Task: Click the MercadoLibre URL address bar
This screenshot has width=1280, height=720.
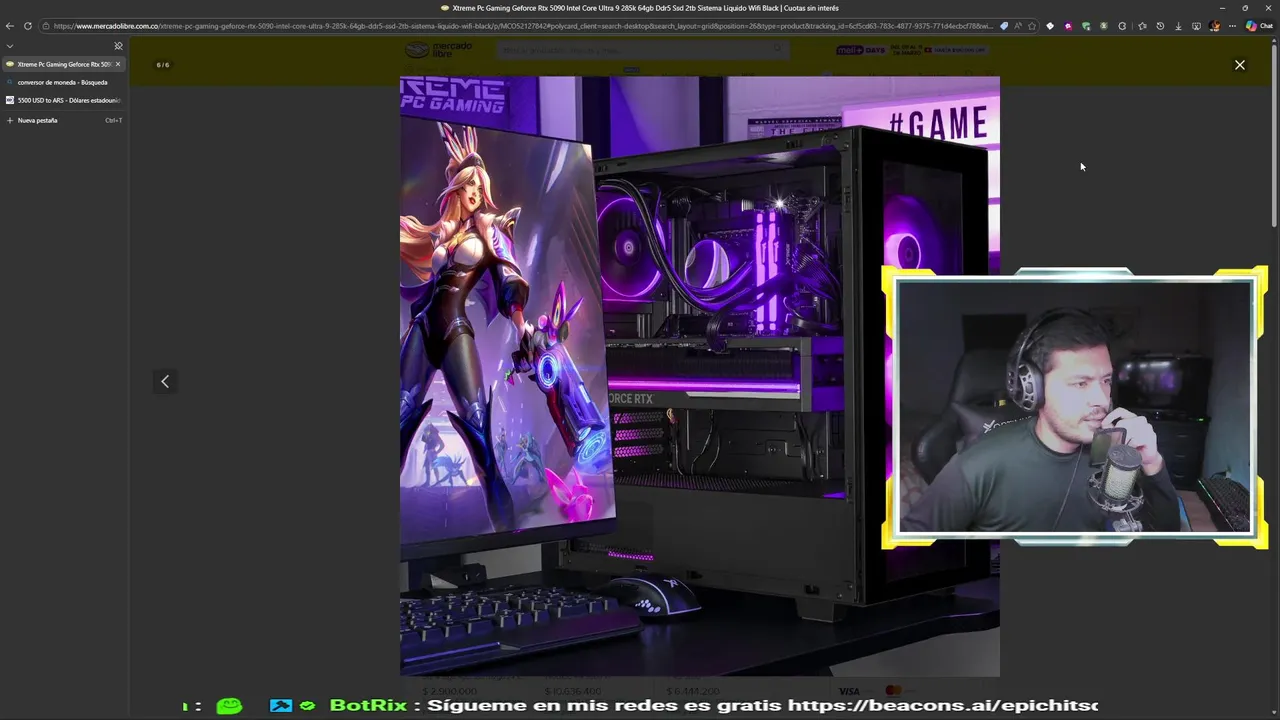Action: pos(524,26)
